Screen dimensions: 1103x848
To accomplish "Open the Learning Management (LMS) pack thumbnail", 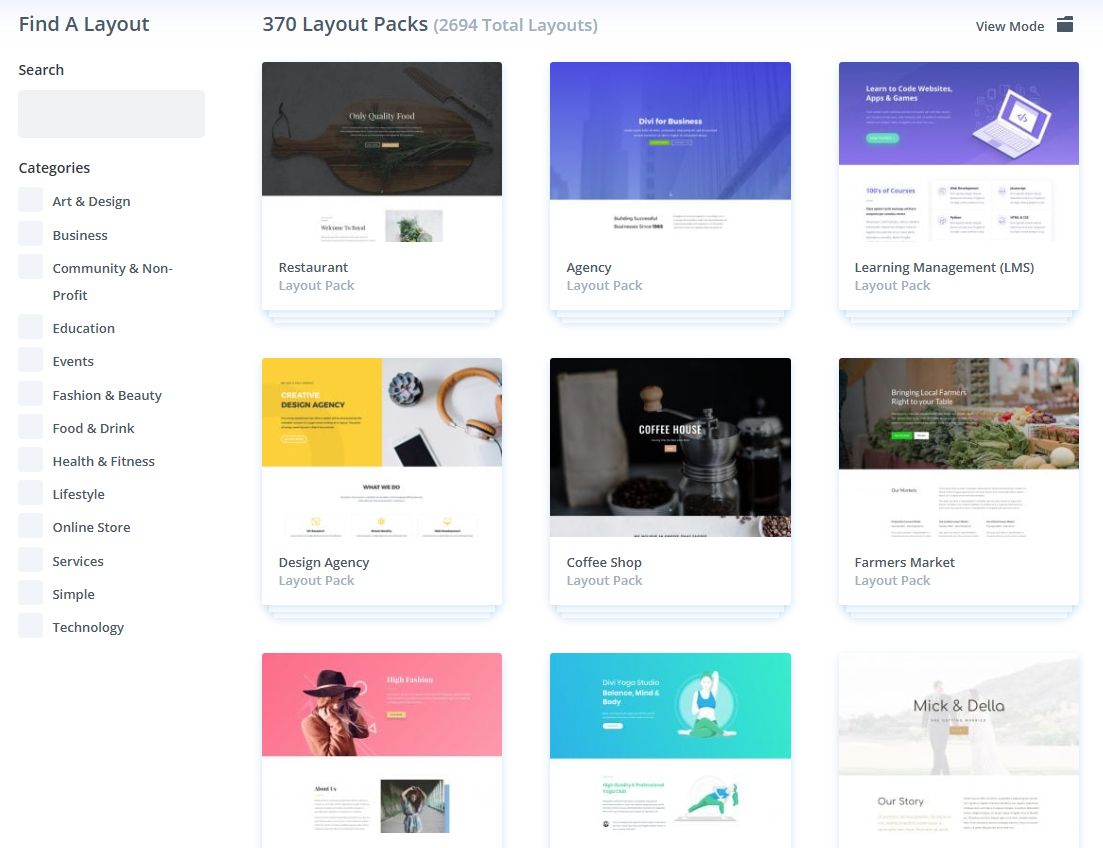I will click(959, 153).
